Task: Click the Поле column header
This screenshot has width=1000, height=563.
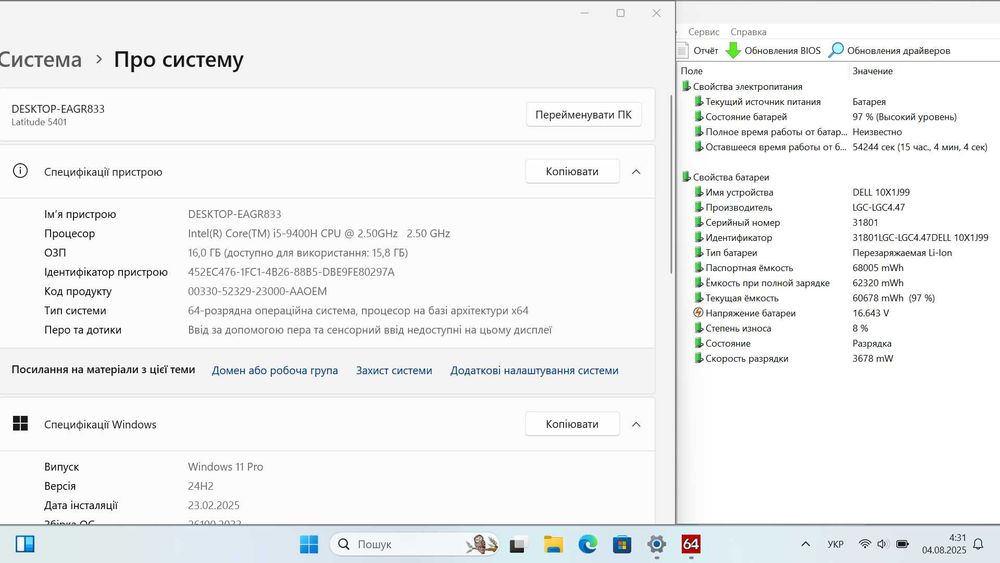Action: pyautogui.click(x=763, y=71)
